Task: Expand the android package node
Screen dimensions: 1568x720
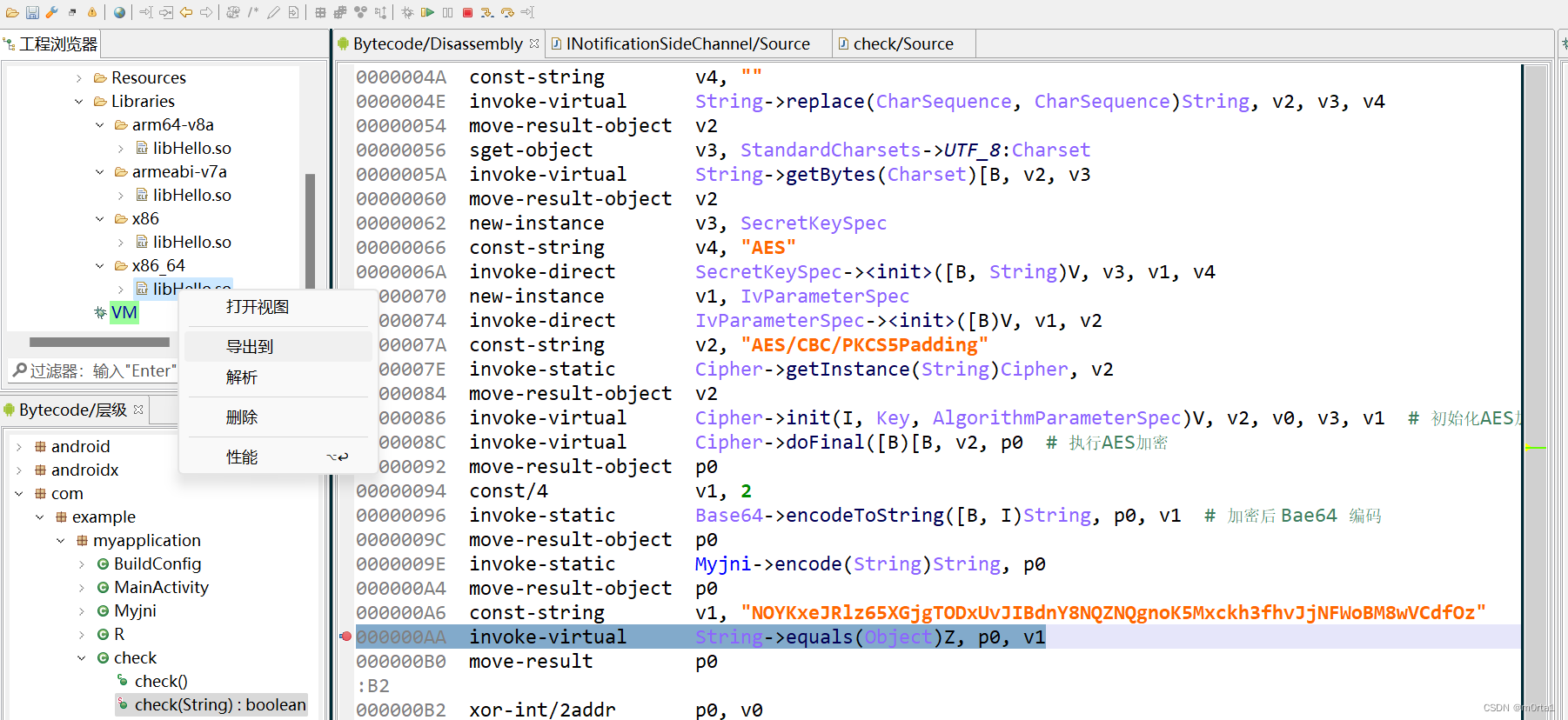Action: point(19,447)
